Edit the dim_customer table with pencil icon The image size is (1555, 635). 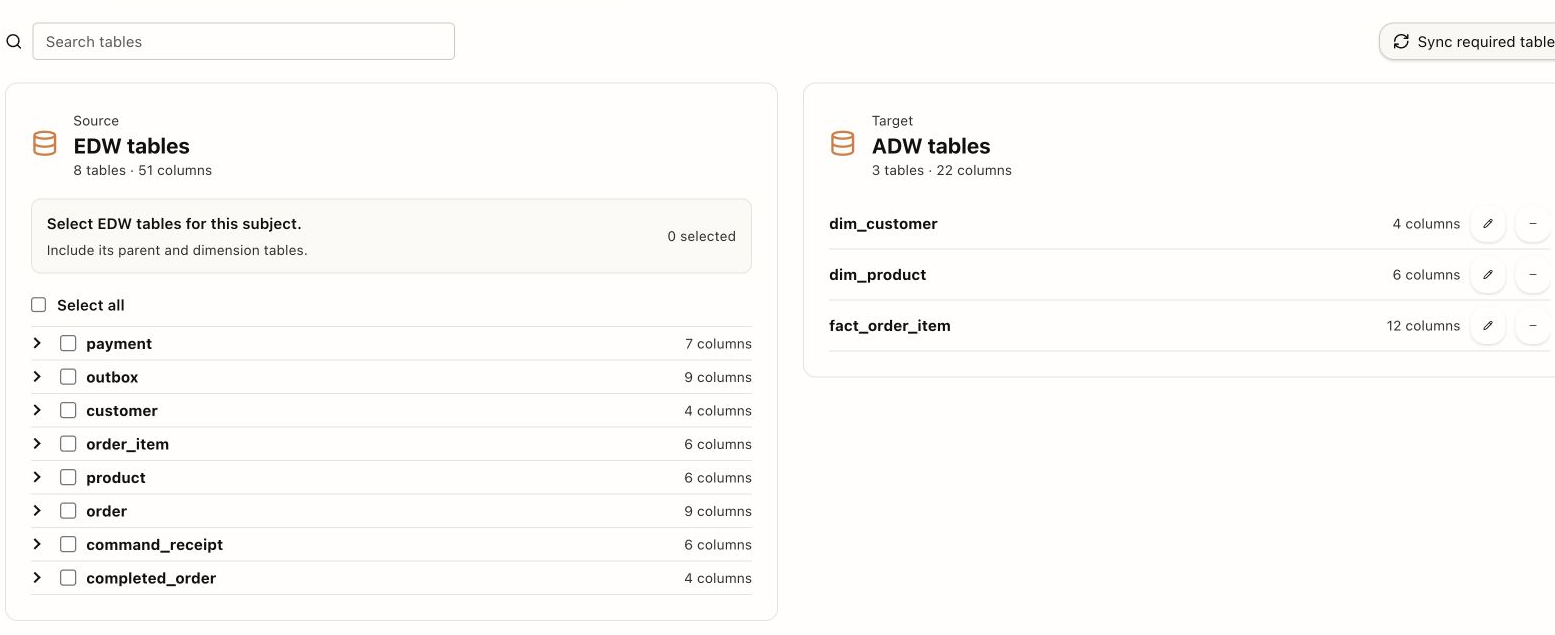pos(1488,224)
